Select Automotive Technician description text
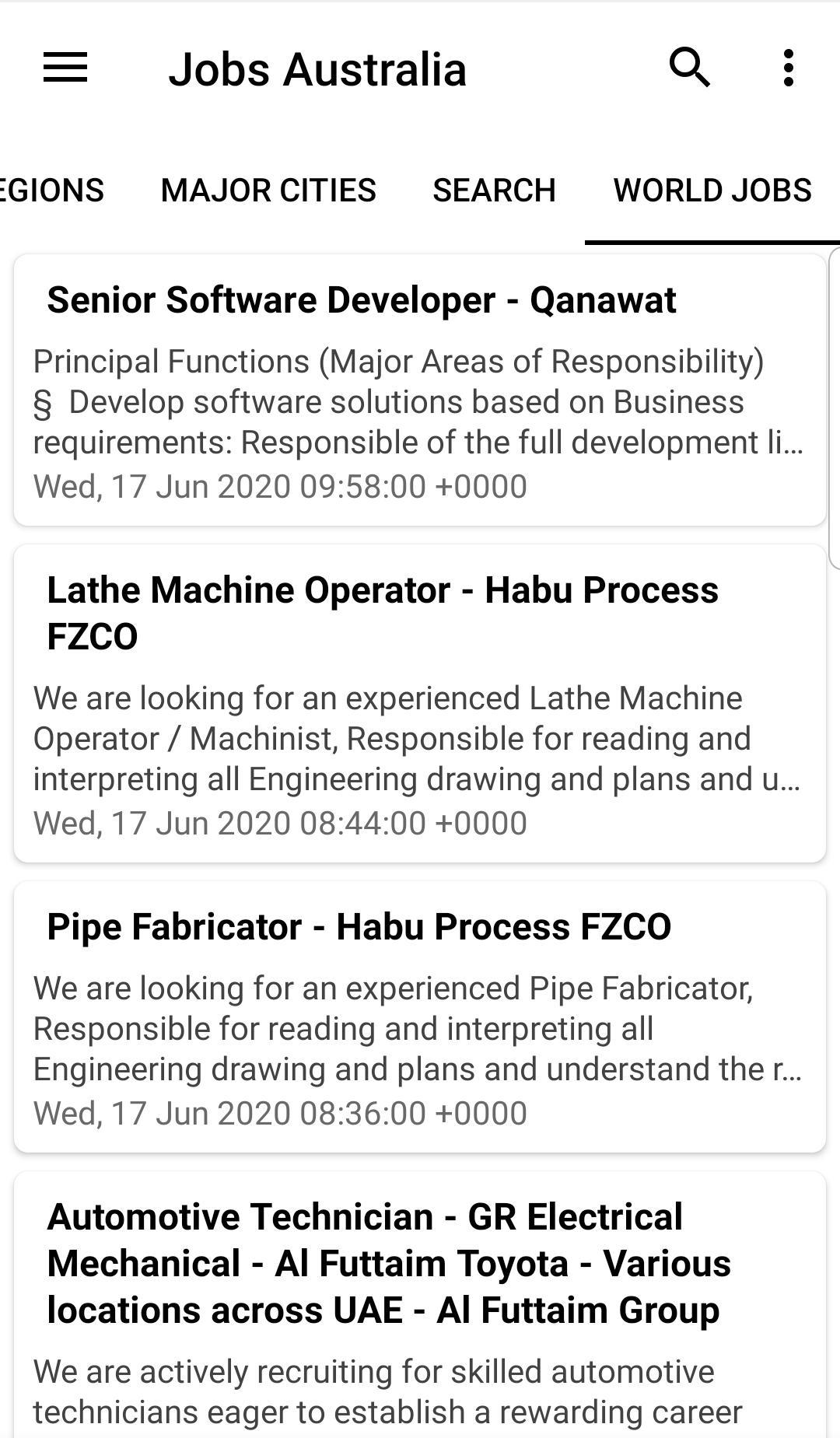This screenshot has height=1438, width=840. point(387,1393)
